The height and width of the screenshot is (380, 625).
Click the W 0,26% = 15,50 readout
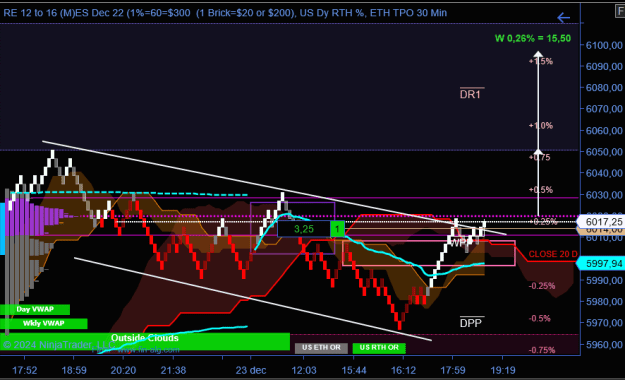point(533,38)
